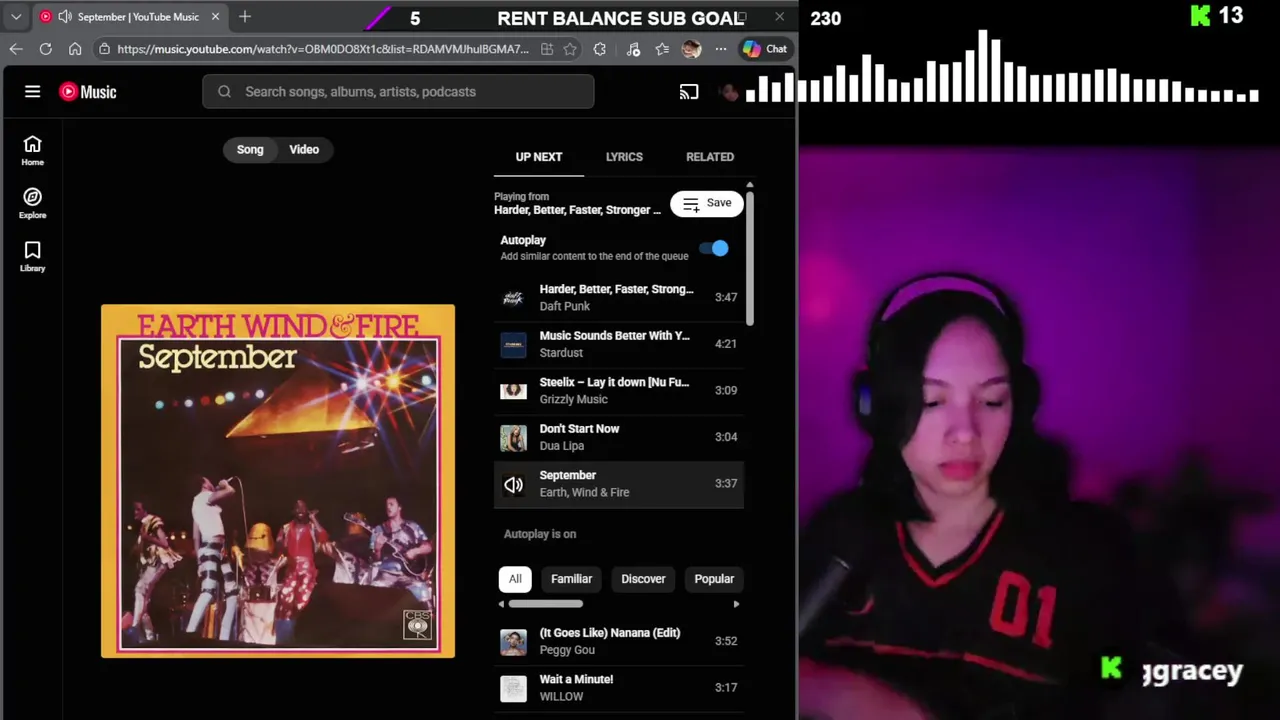The width and height of the screenshot is (1280, 720).
Task: Click the browser profile picture
Action: click(691, 49)
